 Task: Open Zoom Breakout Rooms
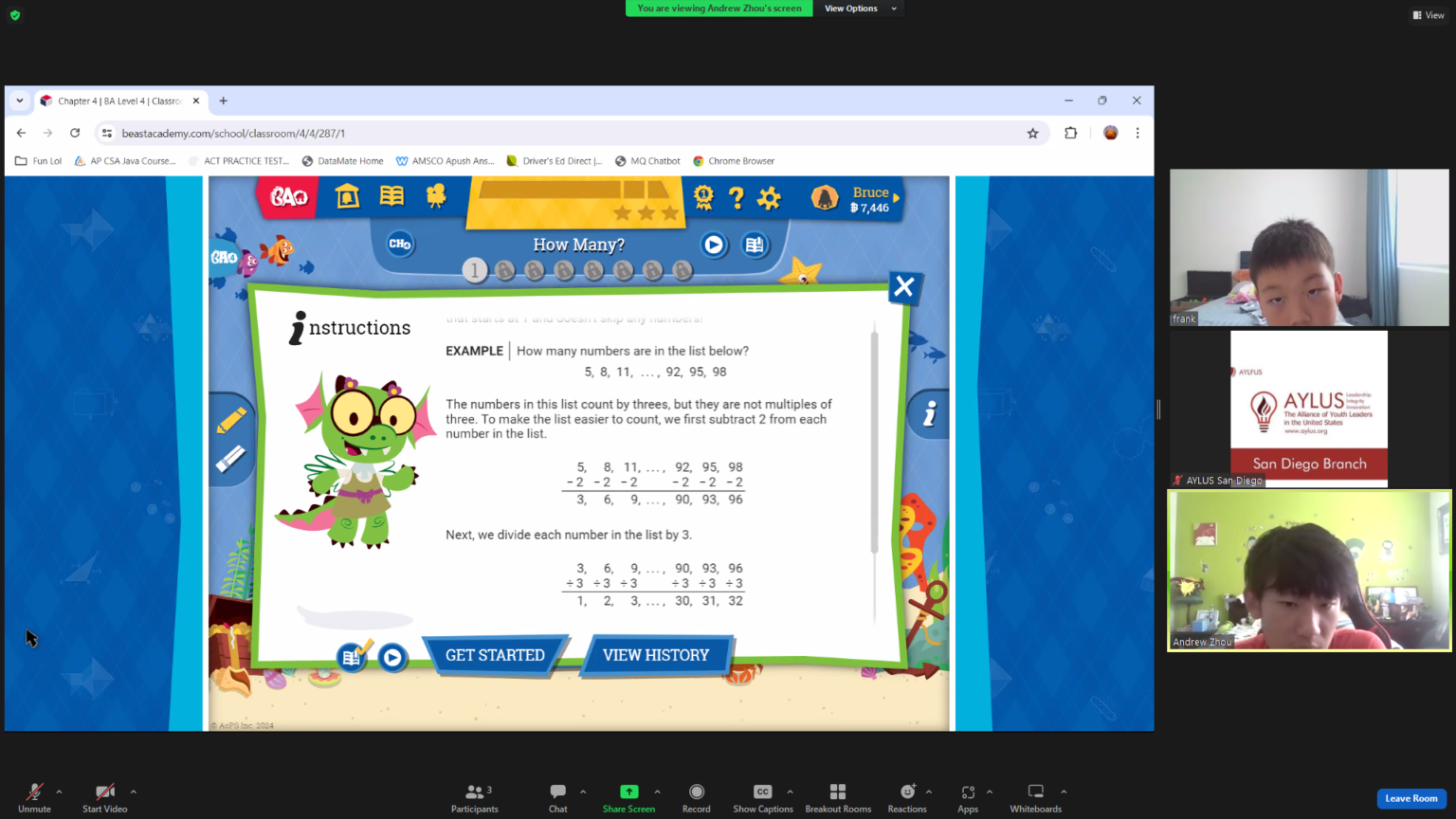click(838, 797)
